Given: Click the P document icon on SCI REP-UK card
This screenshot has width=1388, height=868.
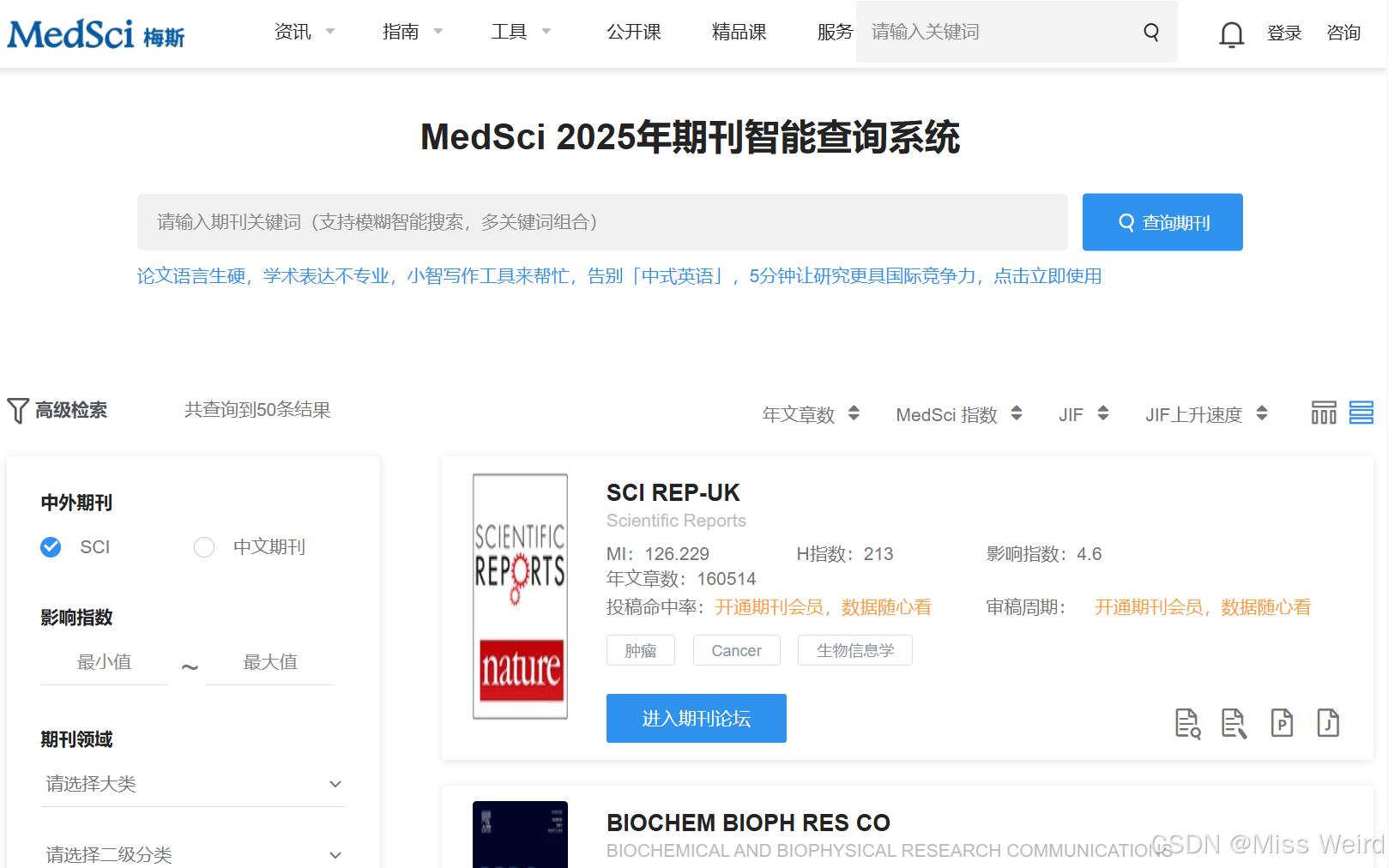Looking at the screenshot, I should pyautogui.click(x=1282, y=723).
